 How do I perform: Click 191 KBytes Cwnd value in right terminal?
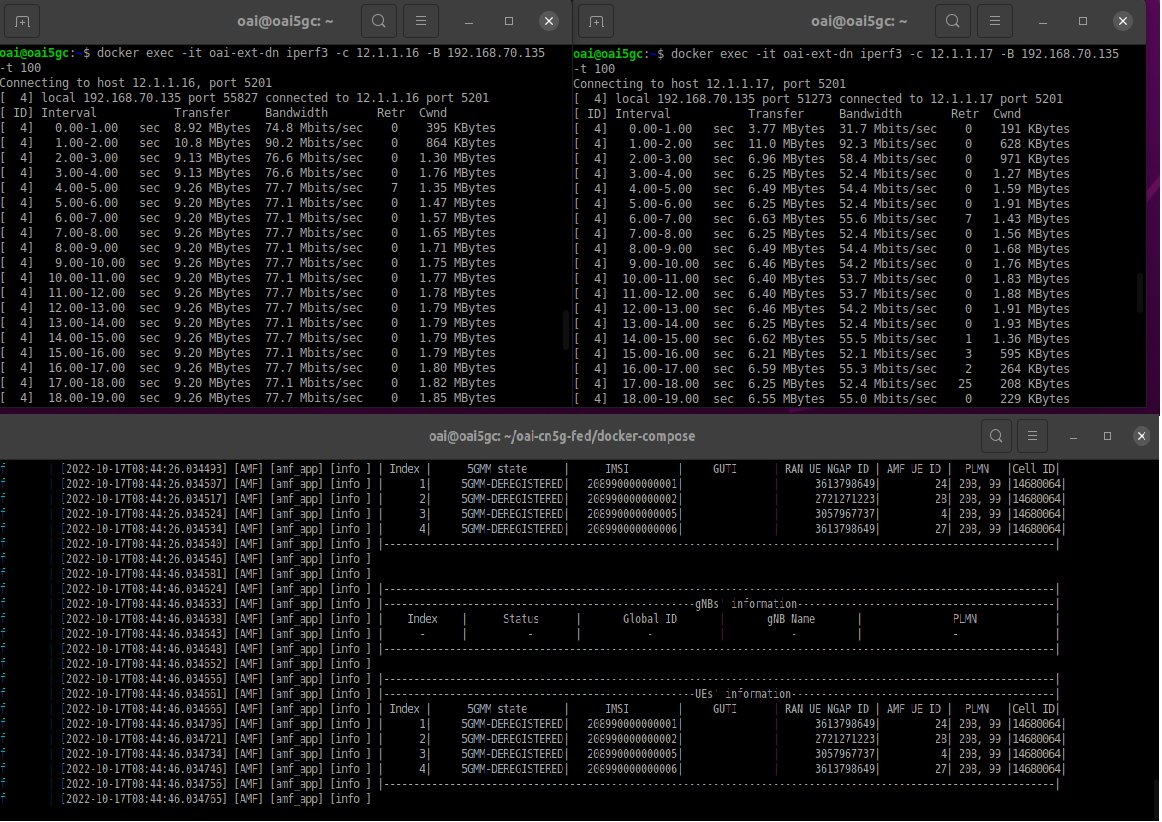coord(1035,128)
